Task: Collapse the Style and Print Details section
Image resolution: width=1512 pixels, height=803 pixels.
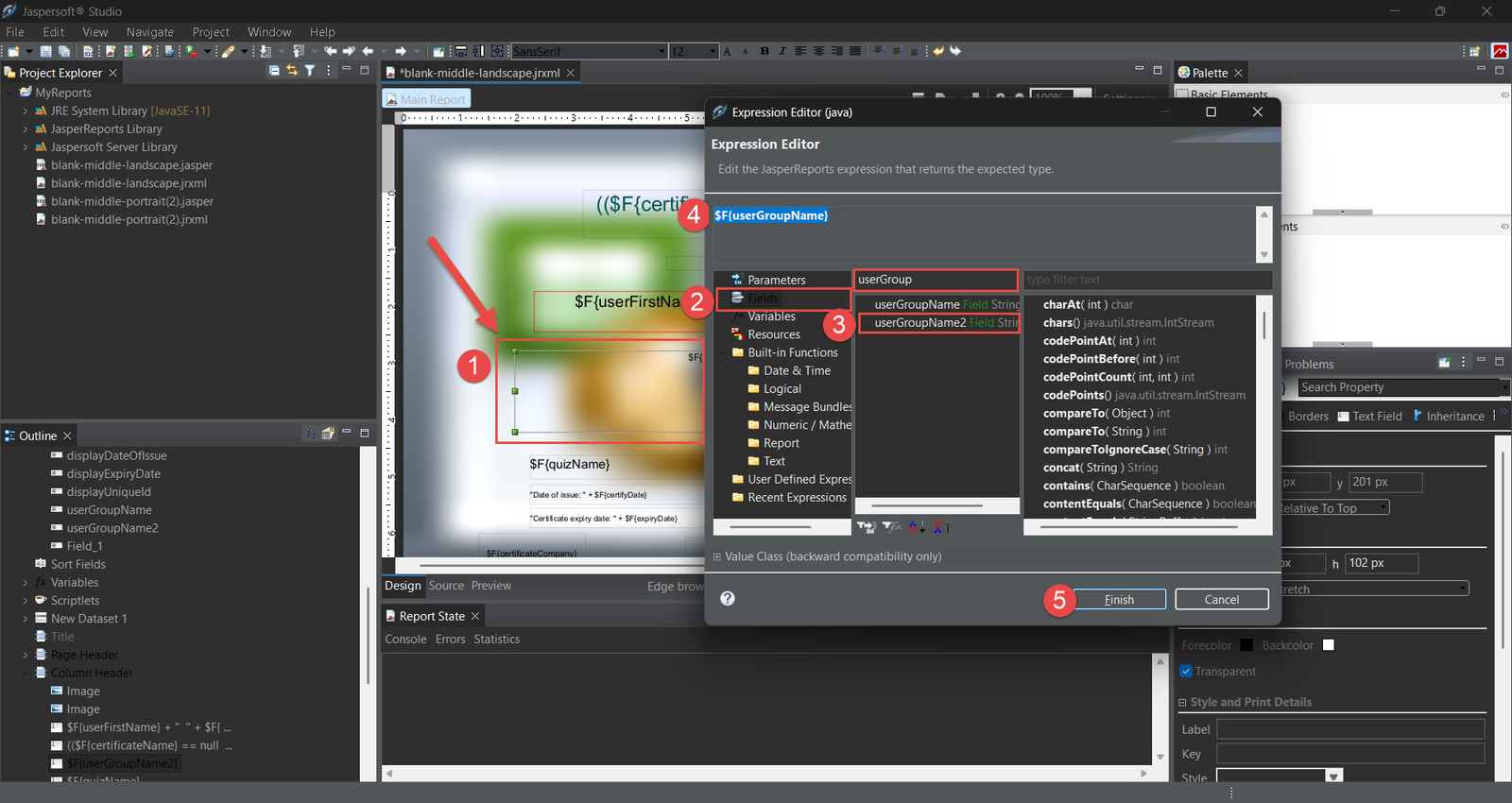Action: pyautogui.click(x=1182, y=702)
